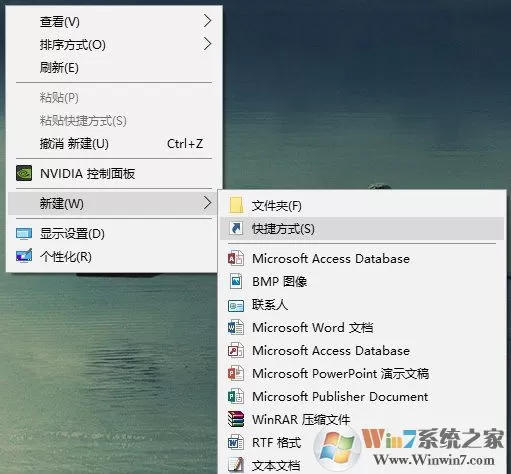The height and width of the screenshot is (474, 511).
Task: Click the second Access Database key icon
Action: coord(236,350)
